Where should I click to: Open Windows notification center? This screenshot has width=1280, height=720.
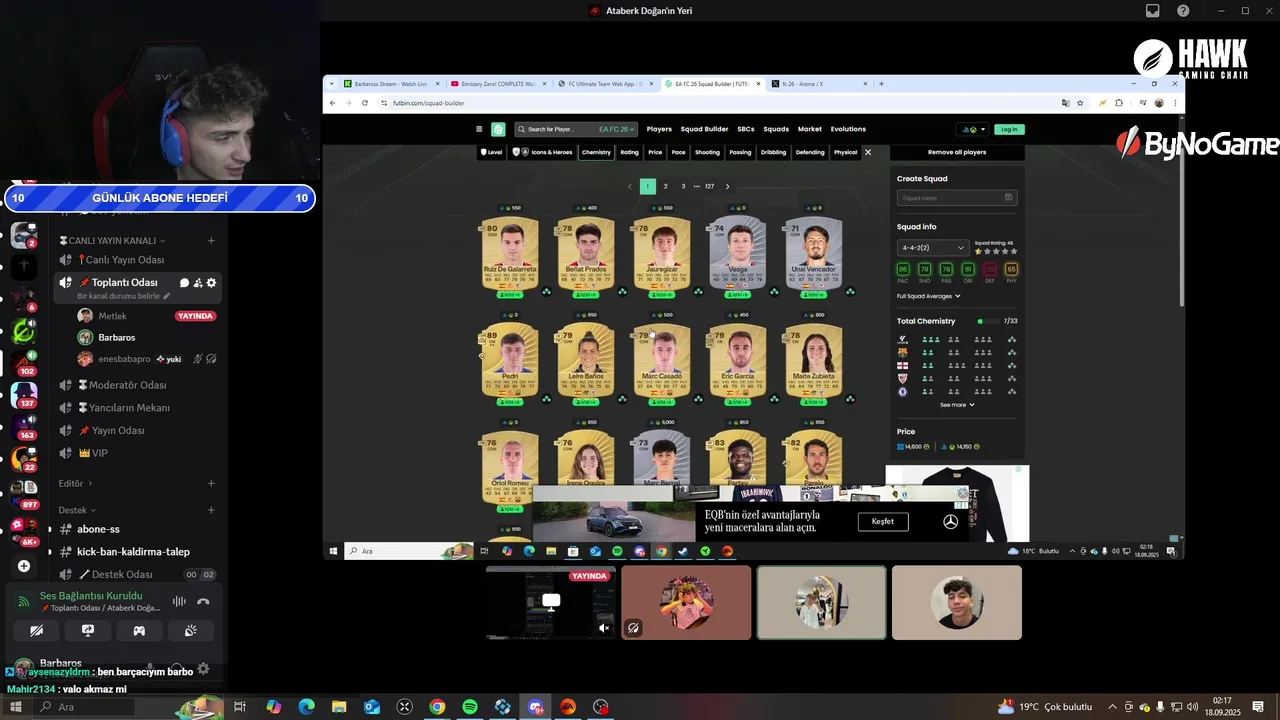(1259, 707)
